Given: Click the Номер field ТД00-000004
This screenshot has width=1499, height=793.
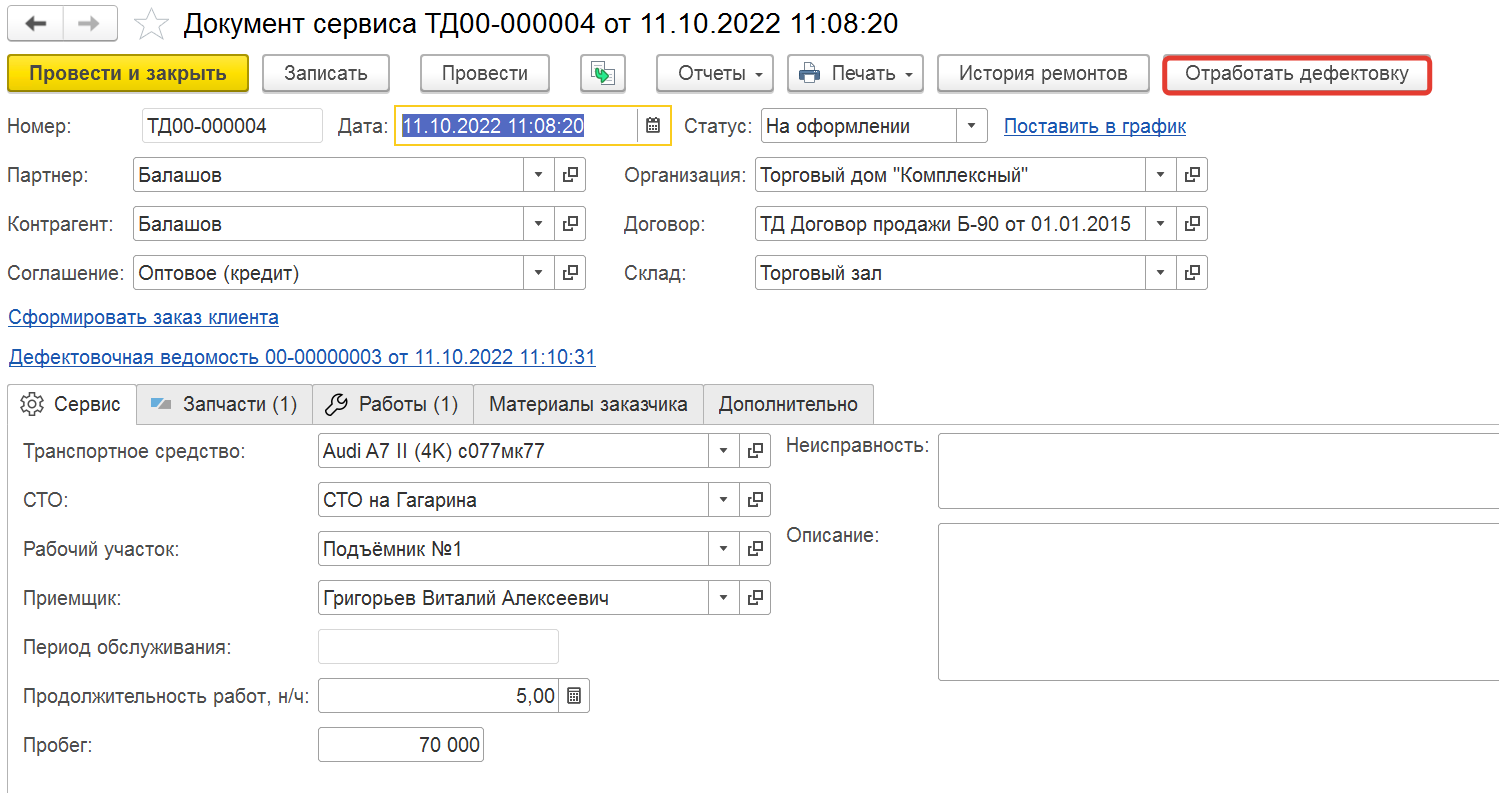Looking at the screenshot, I should click(x=232, y=126).
